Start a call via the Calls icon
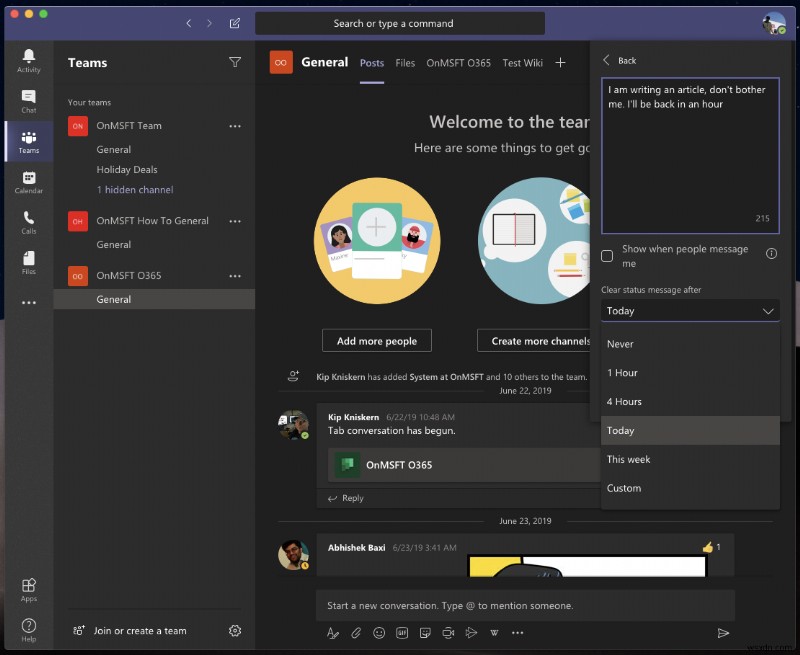The height and width of the screenshot is (655, 800). [29, 218]
